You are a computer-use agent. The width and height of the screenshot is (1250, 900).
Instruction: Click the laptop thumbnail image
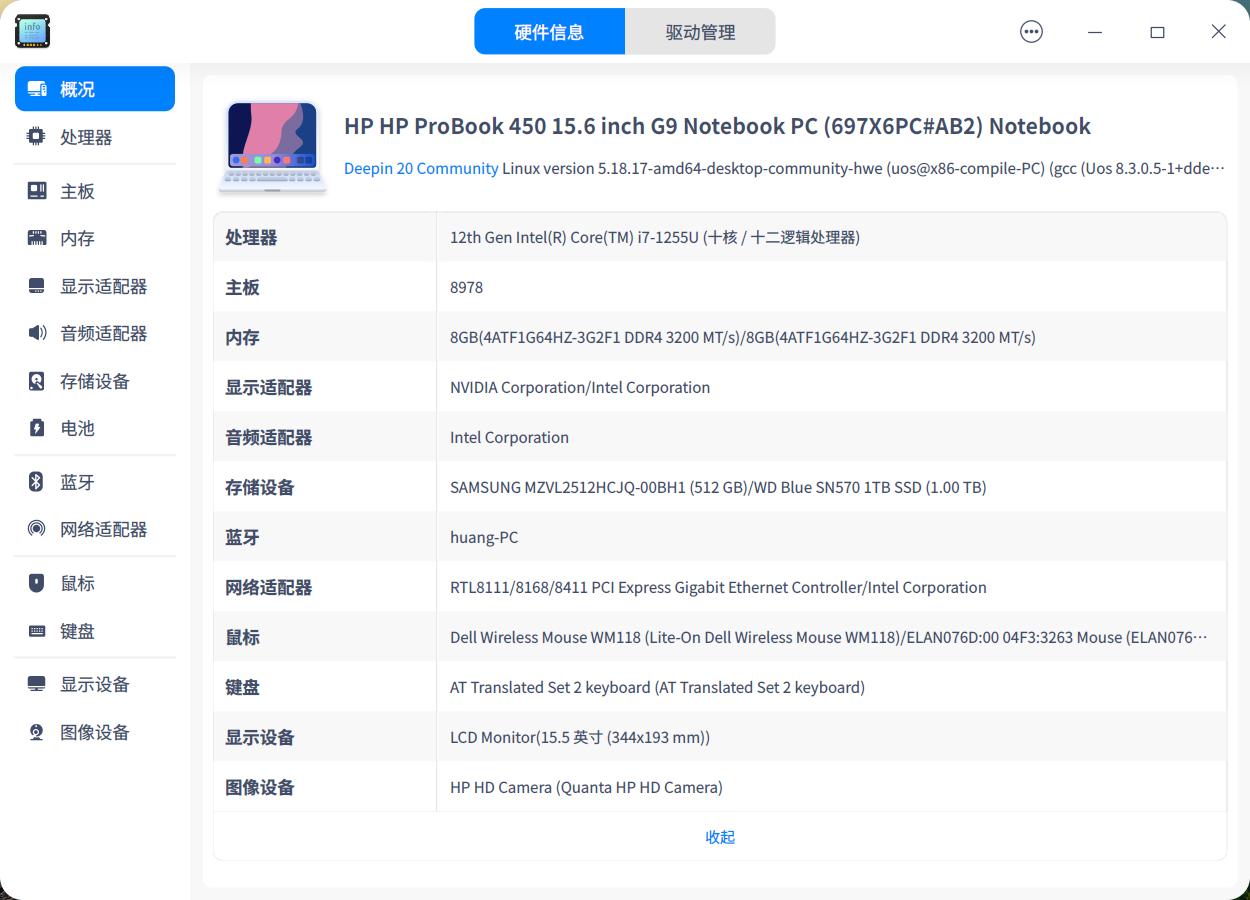coord(272,145)
